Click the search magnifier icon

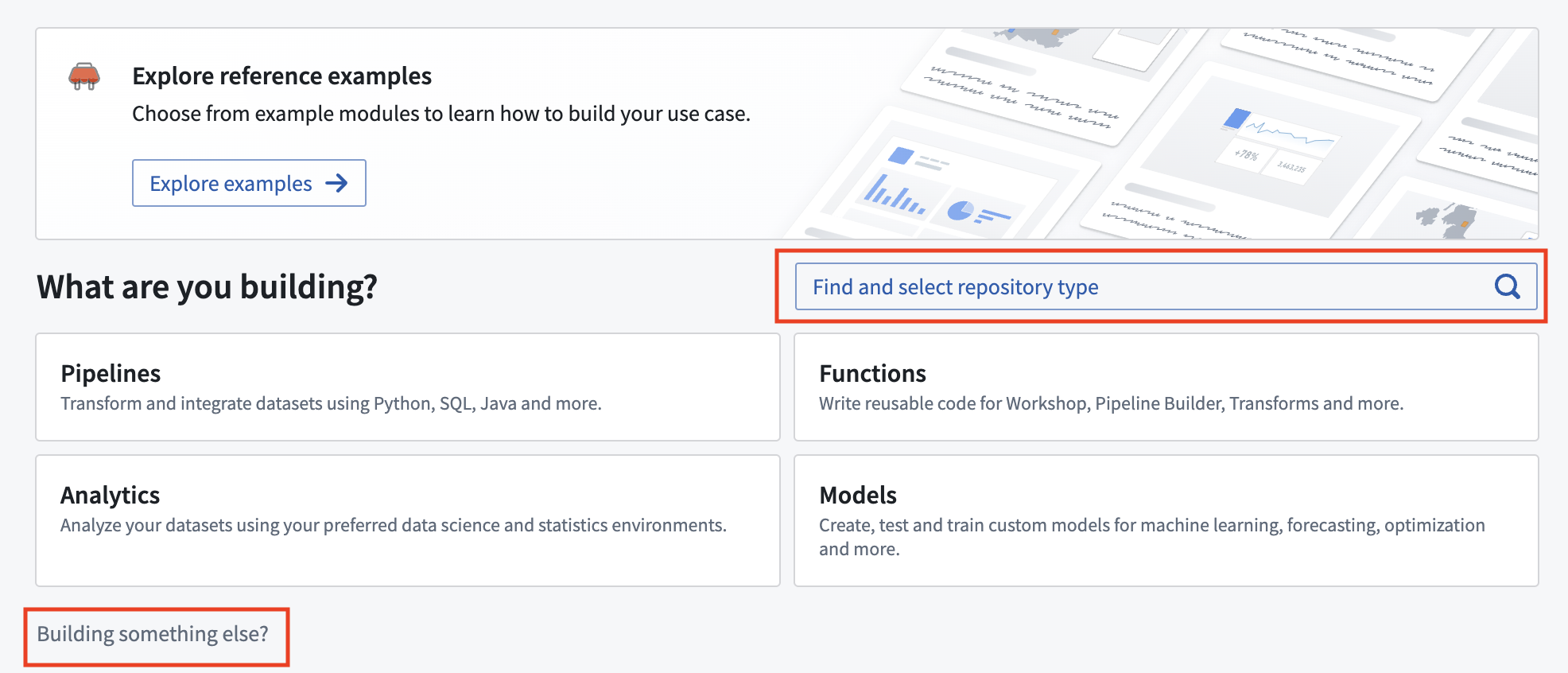click(1507, 286)
